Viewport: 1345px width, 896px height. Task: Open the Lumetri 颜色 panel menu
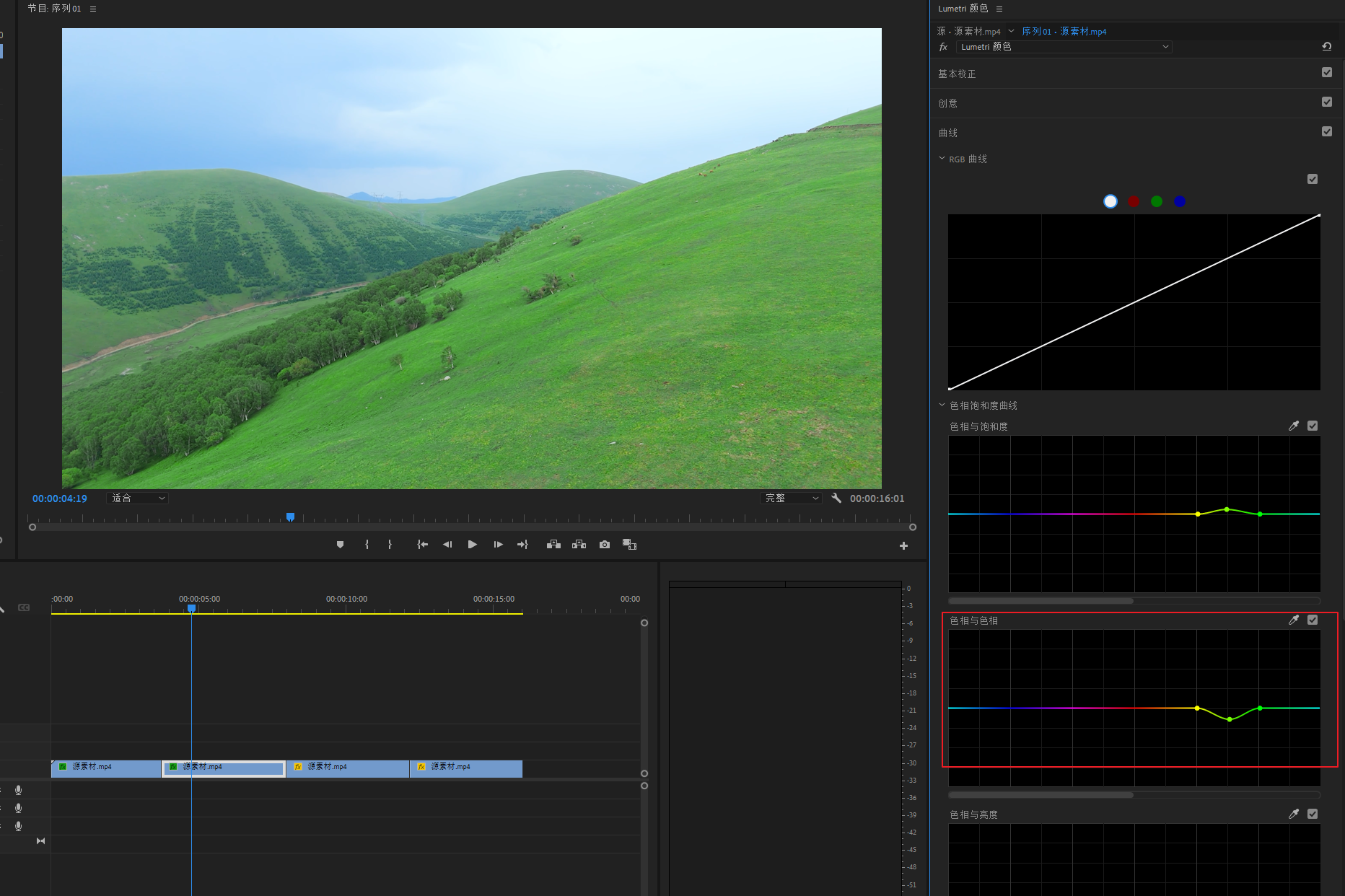(999, 9)
